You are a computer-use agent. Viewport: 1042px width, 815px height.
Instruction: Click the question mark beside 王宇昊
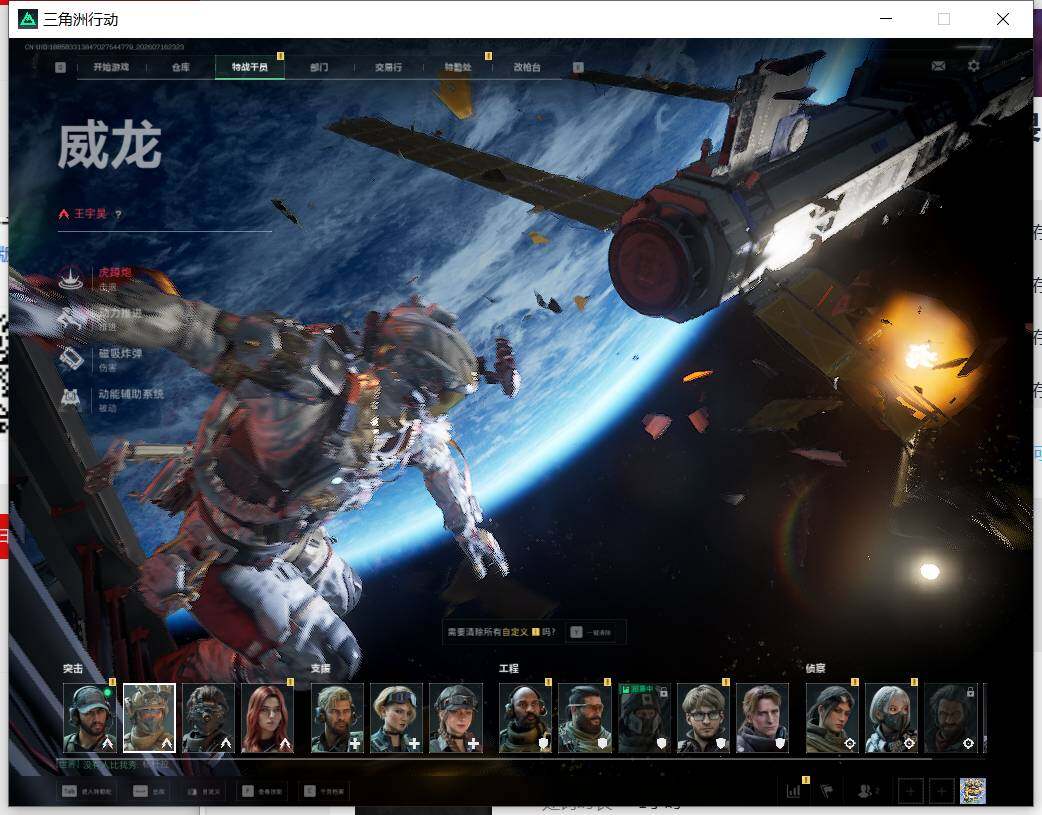tap(118, 214)
